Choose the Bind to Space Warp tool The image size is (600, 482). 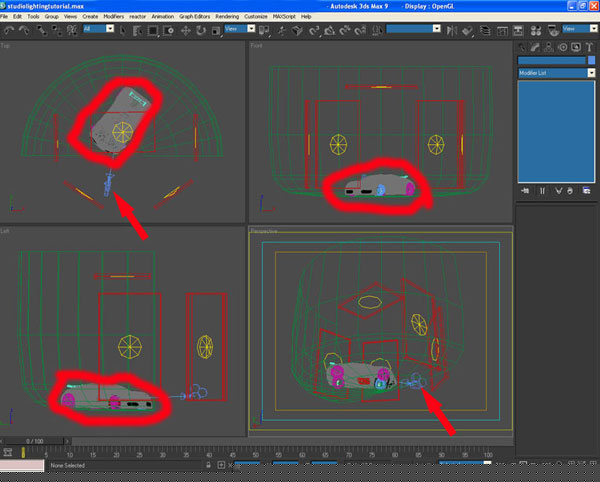72,30
